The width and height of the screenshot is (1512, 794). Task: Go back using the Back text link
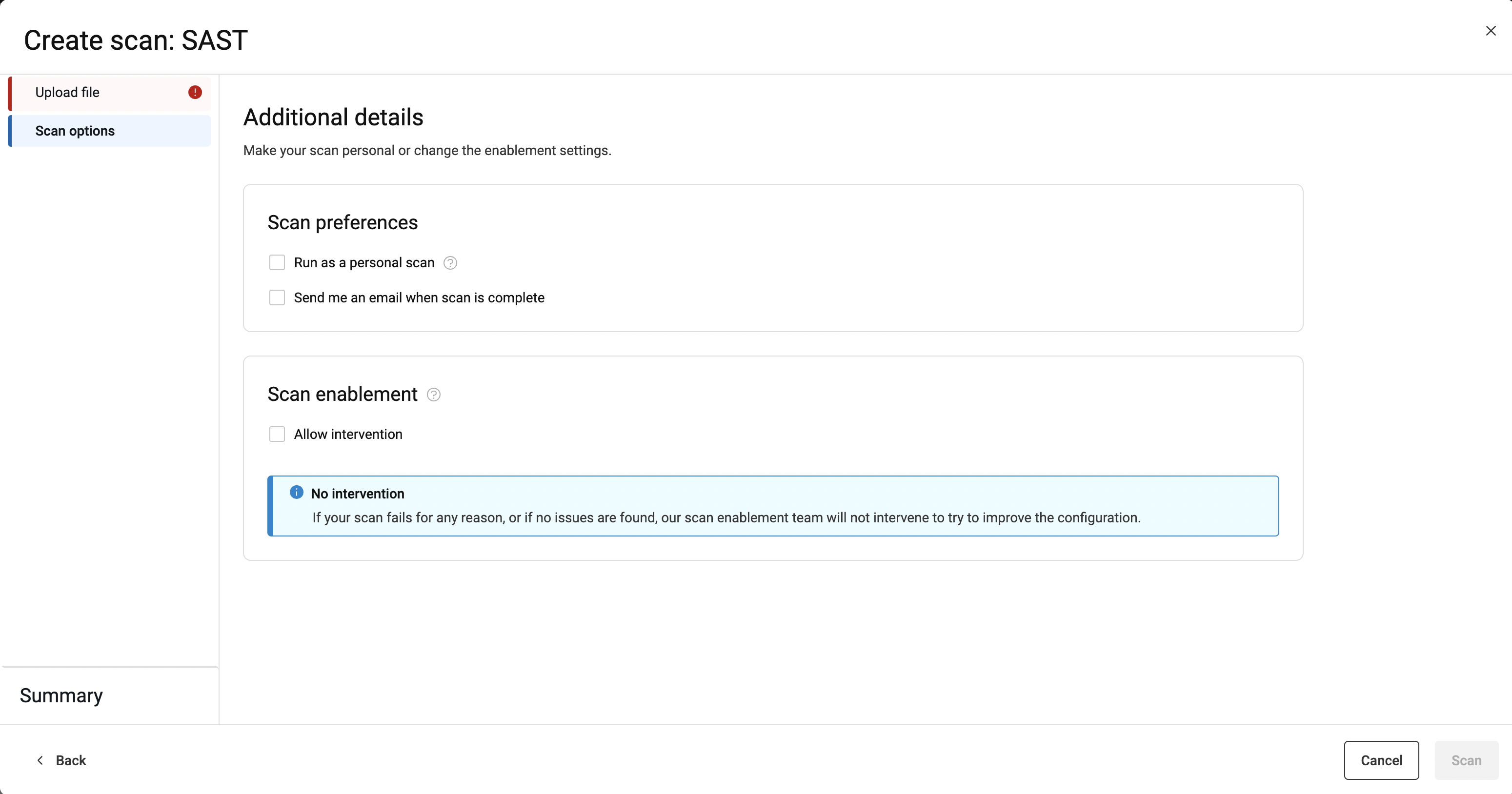(71, 760)
